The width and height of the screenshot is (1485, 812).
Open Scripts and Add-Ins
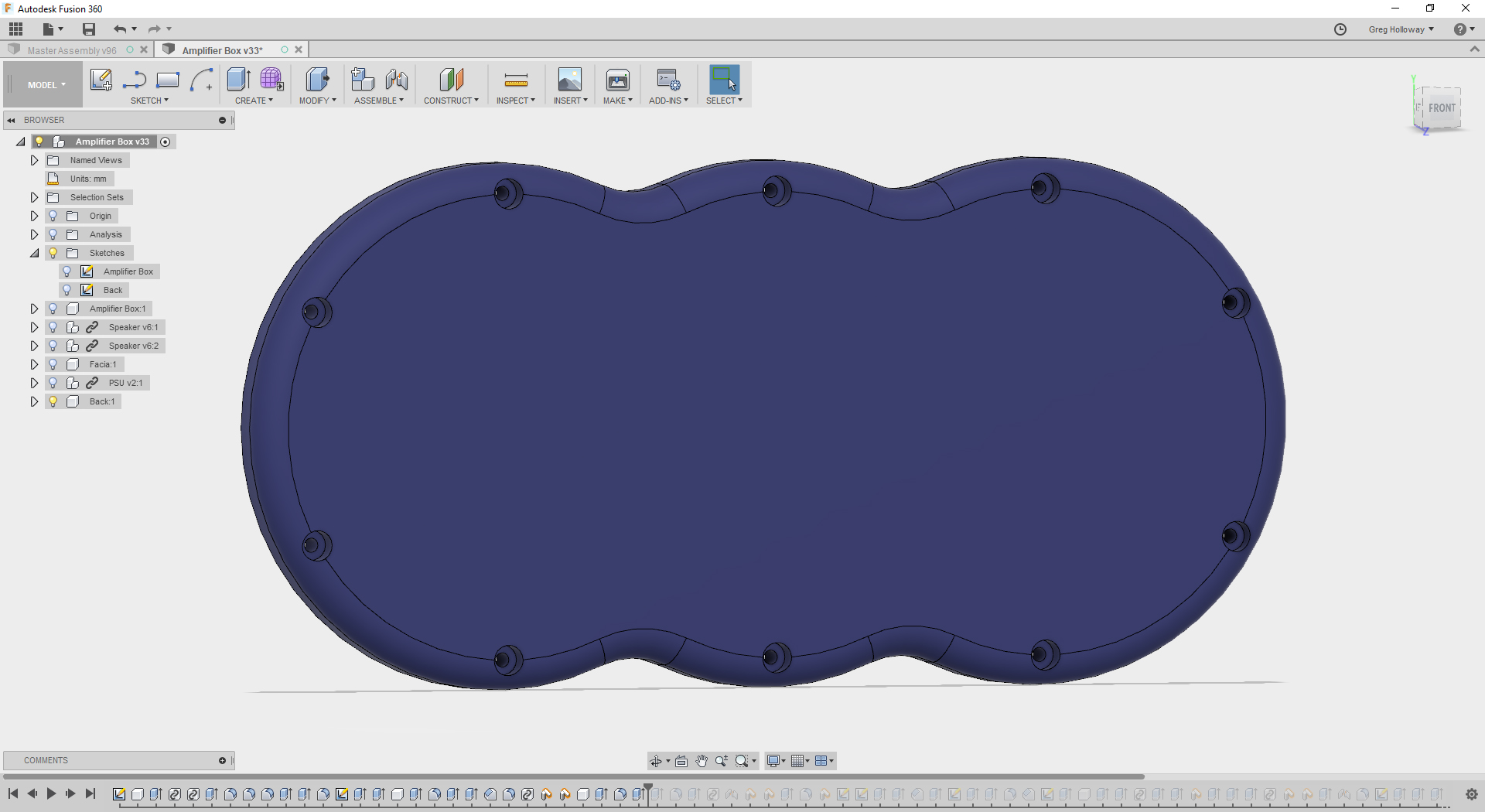point(668,80)
